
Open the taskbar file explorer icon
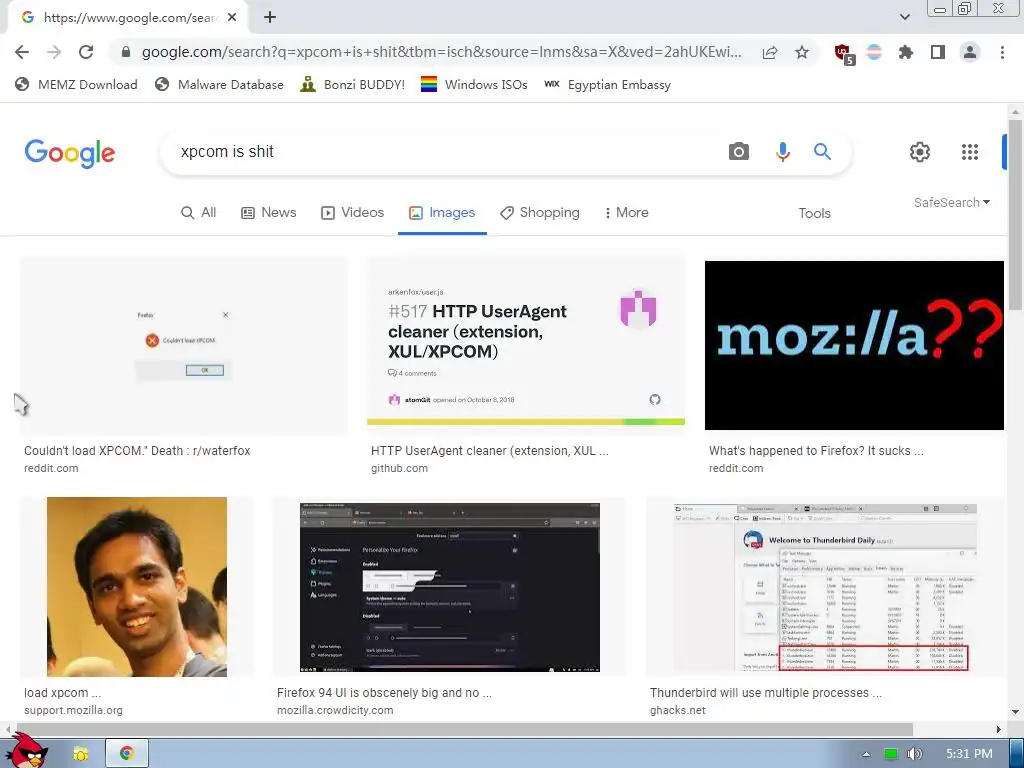80,754
